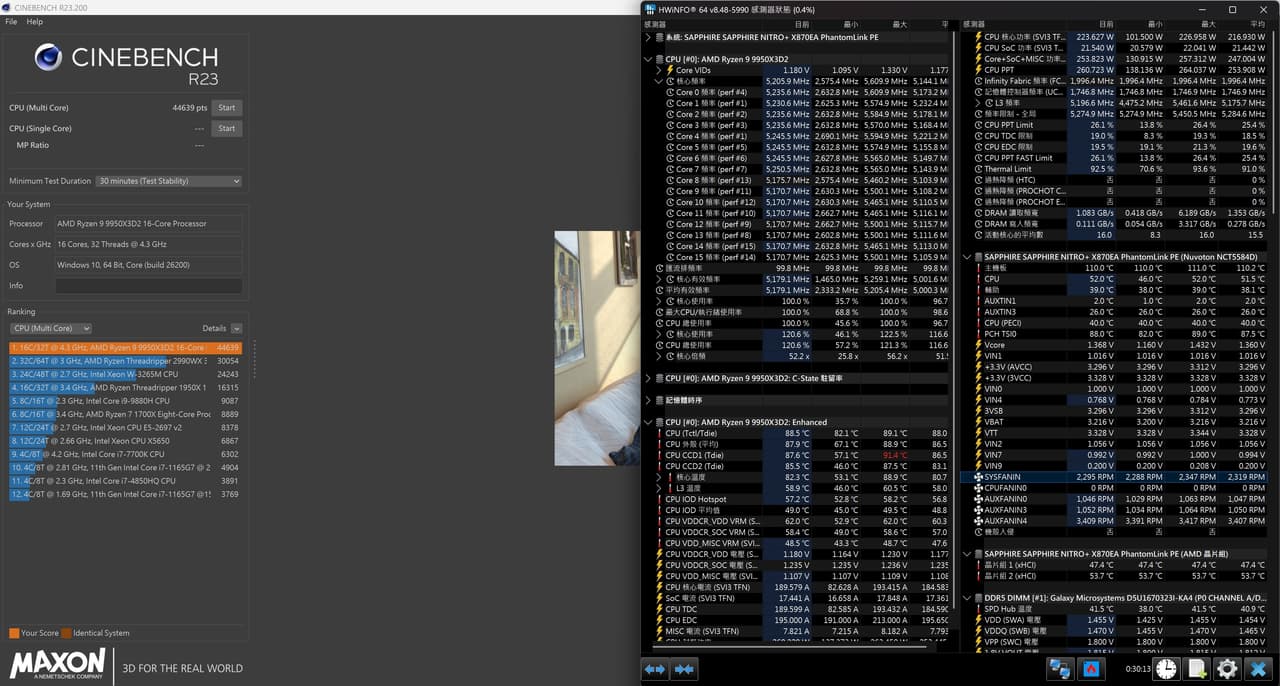Click the blue X close sensors icon

(x=1258, y=669)
